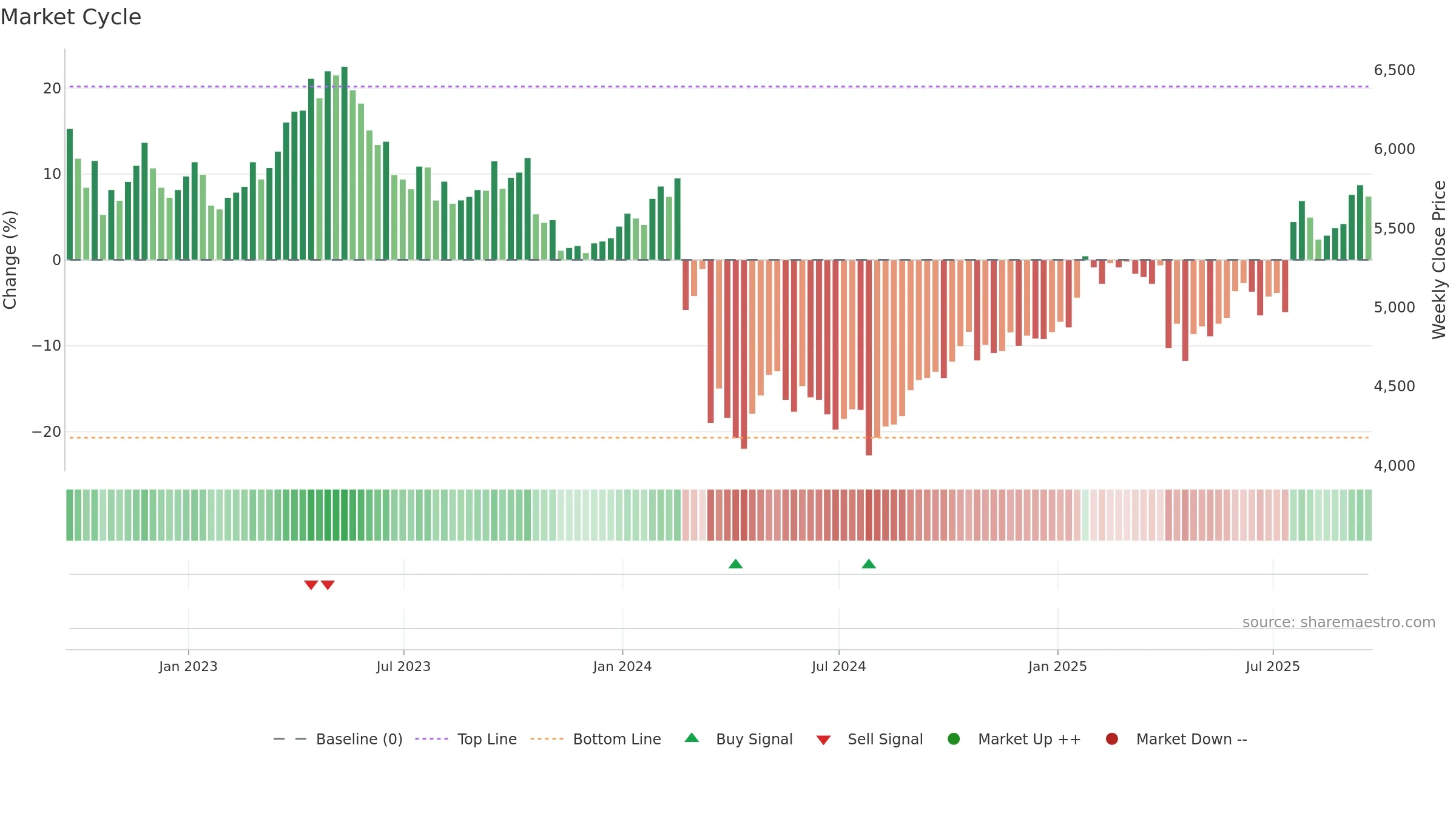Toggle the Market Up ++ legend label

[1030, 739]
